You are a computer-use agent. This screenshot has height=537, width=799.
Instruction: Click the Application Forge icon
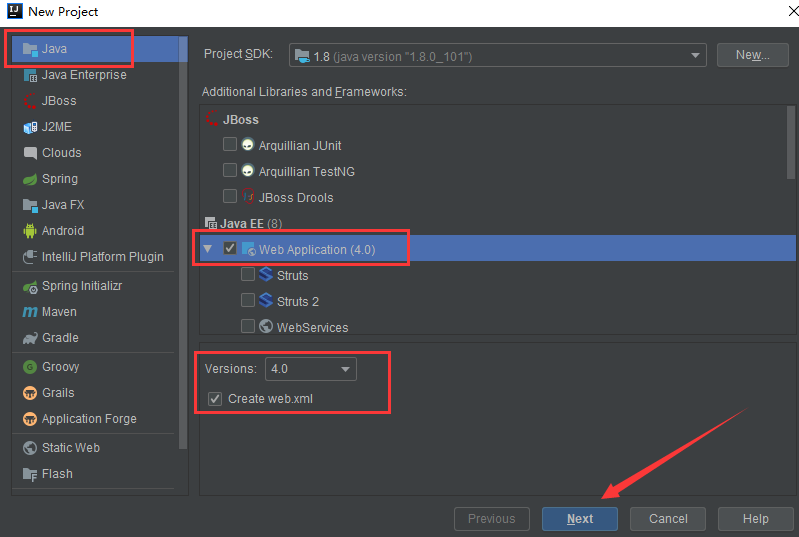click(x=30, y=419)
